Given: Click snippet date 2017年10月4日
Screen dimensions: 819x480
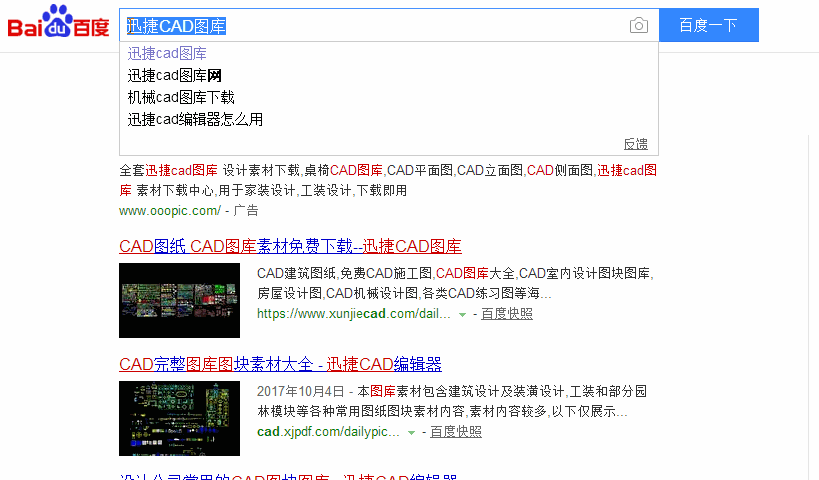Looking at the screenshot, I should pyautogui.click(x=300, y=391).
